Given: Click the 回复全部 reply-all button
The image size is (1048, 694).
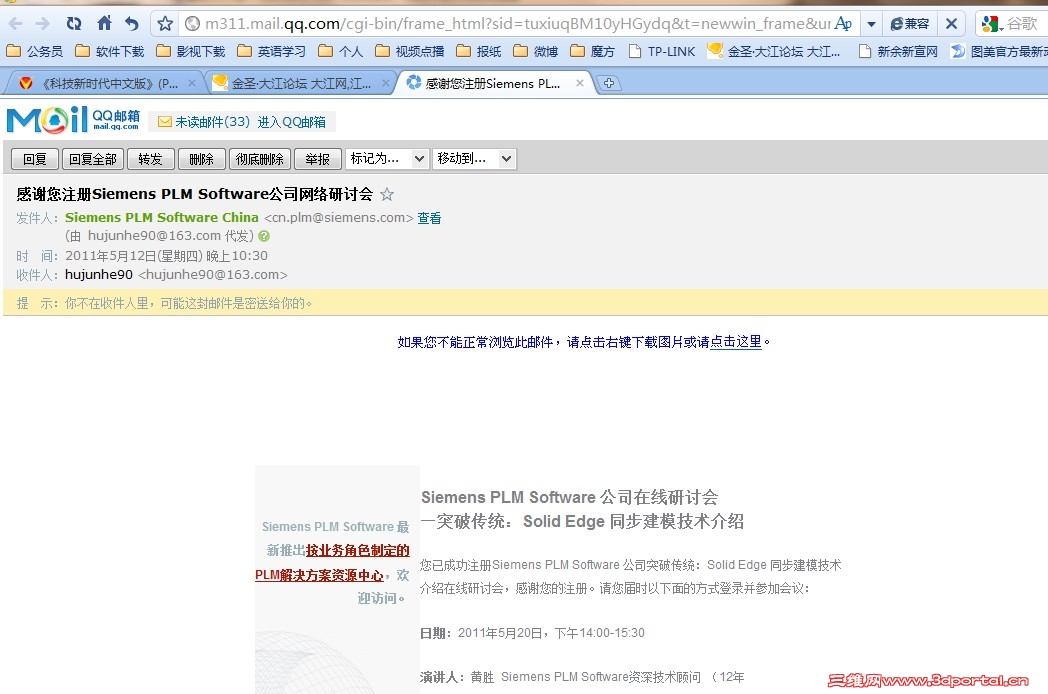Looking at the screenshot, I should coord(93,159).
